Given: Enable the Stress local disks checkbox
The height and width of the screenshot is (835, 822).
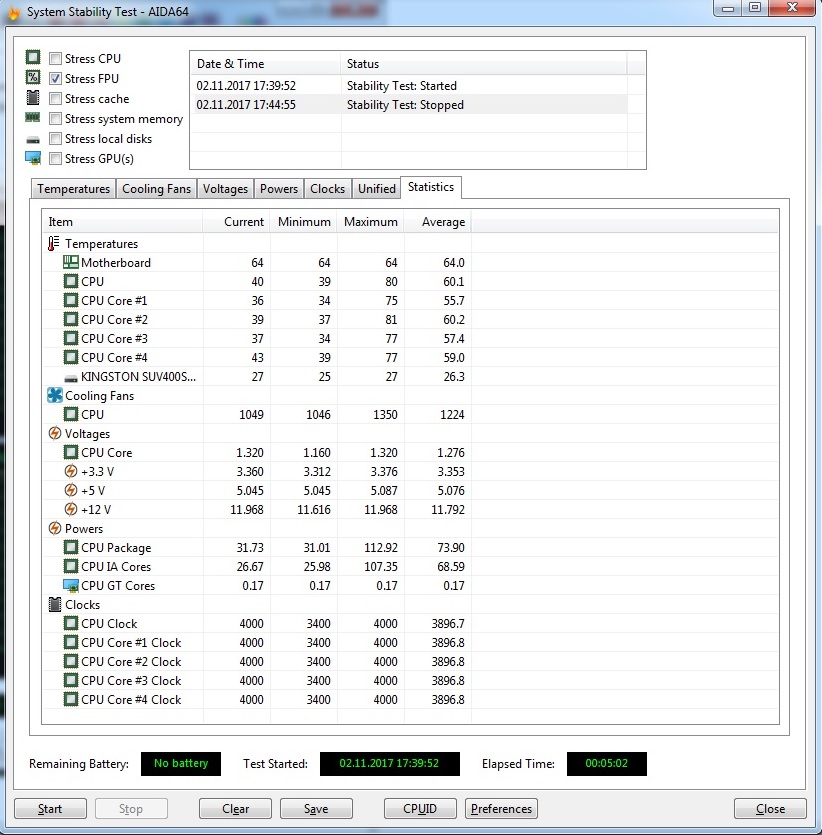Looking at the screenshot, I should tap(55, 138).
